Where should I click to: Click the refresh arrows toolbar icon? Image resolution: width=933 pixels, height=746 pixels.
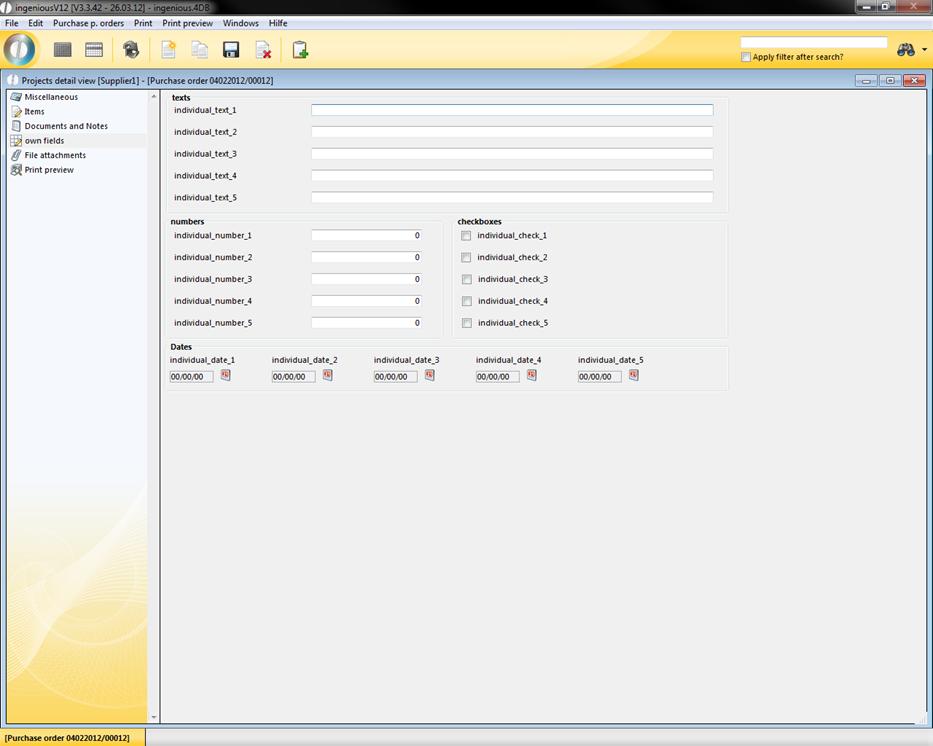[x=131, y=50]
